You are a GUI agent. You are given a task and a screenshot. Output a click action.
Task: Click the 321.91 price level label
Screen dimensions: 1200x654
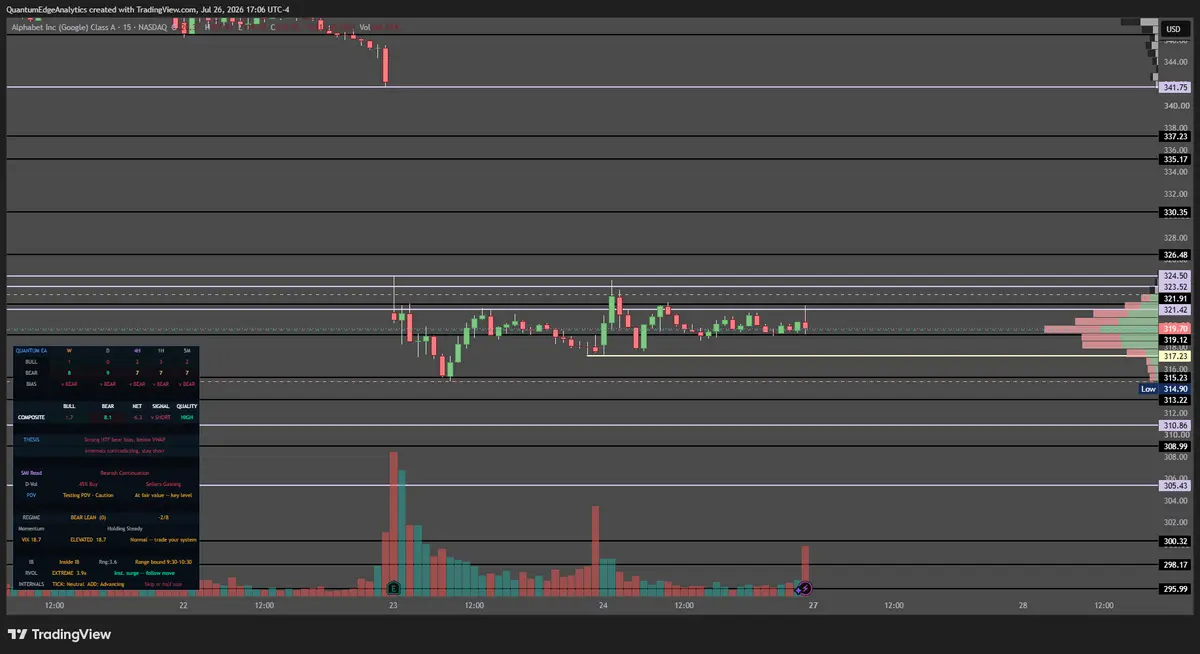pyautogui.click(x=1175, y=299)
